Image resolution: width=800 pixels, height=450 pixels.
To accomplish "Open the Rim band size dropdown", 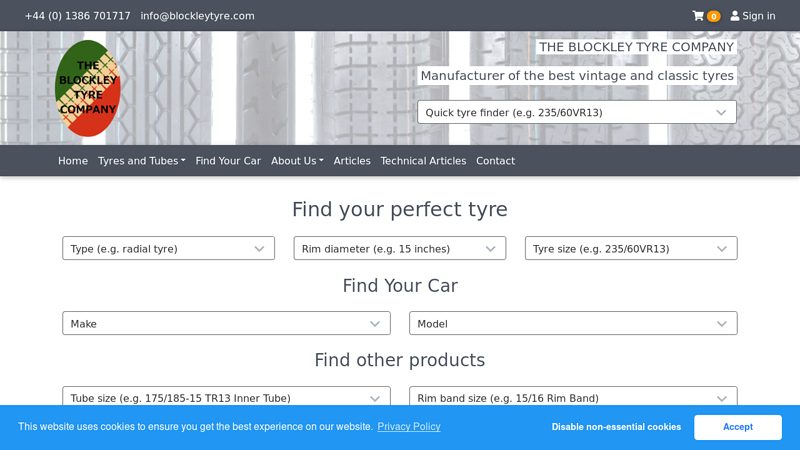I will tap(573, 396).
